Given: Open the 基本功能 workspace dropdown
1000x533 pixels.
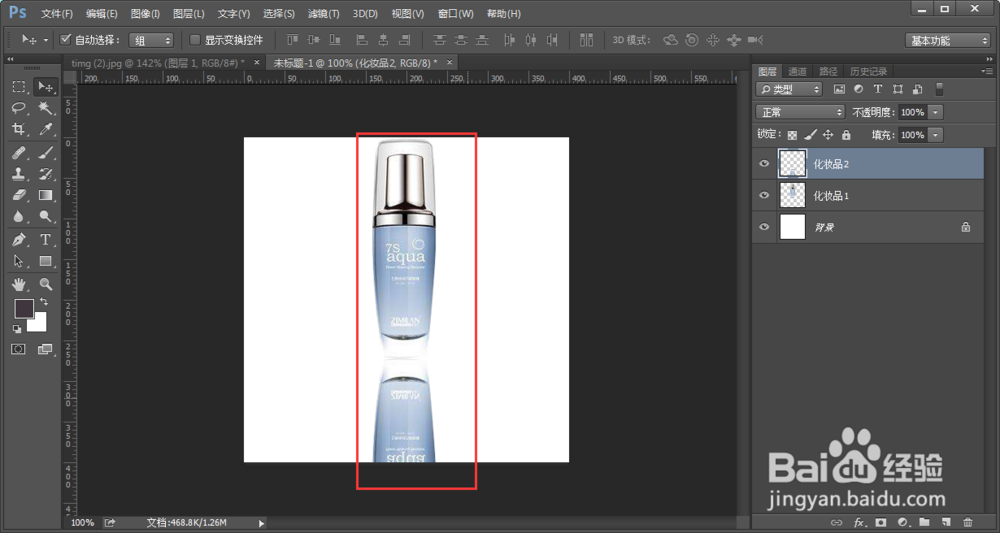Looking at the screenshot, I should (x=947, y=40).
